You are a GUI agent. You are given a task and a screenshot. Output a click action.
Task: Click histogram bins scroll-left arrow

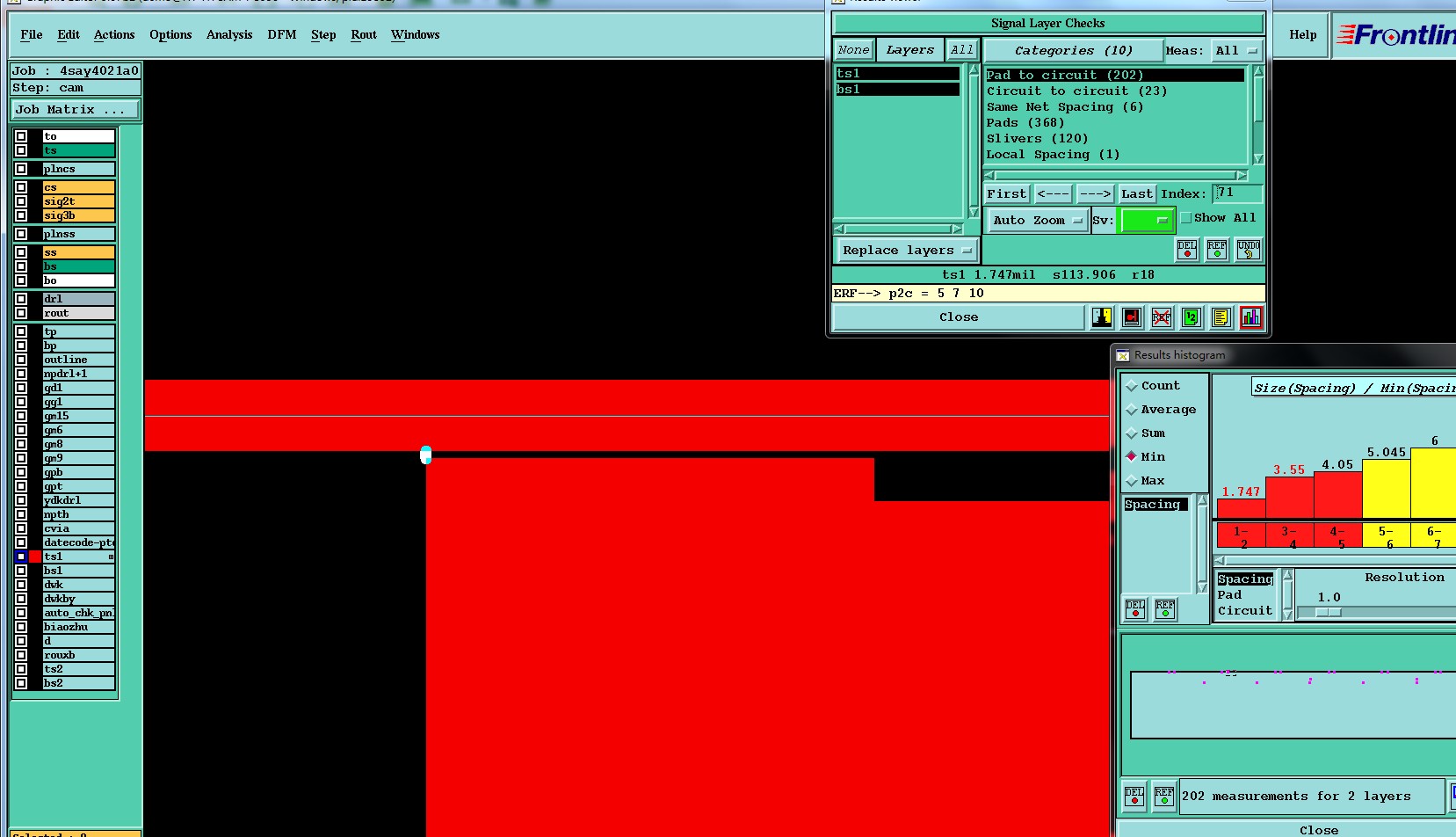tap(1220, 560)
